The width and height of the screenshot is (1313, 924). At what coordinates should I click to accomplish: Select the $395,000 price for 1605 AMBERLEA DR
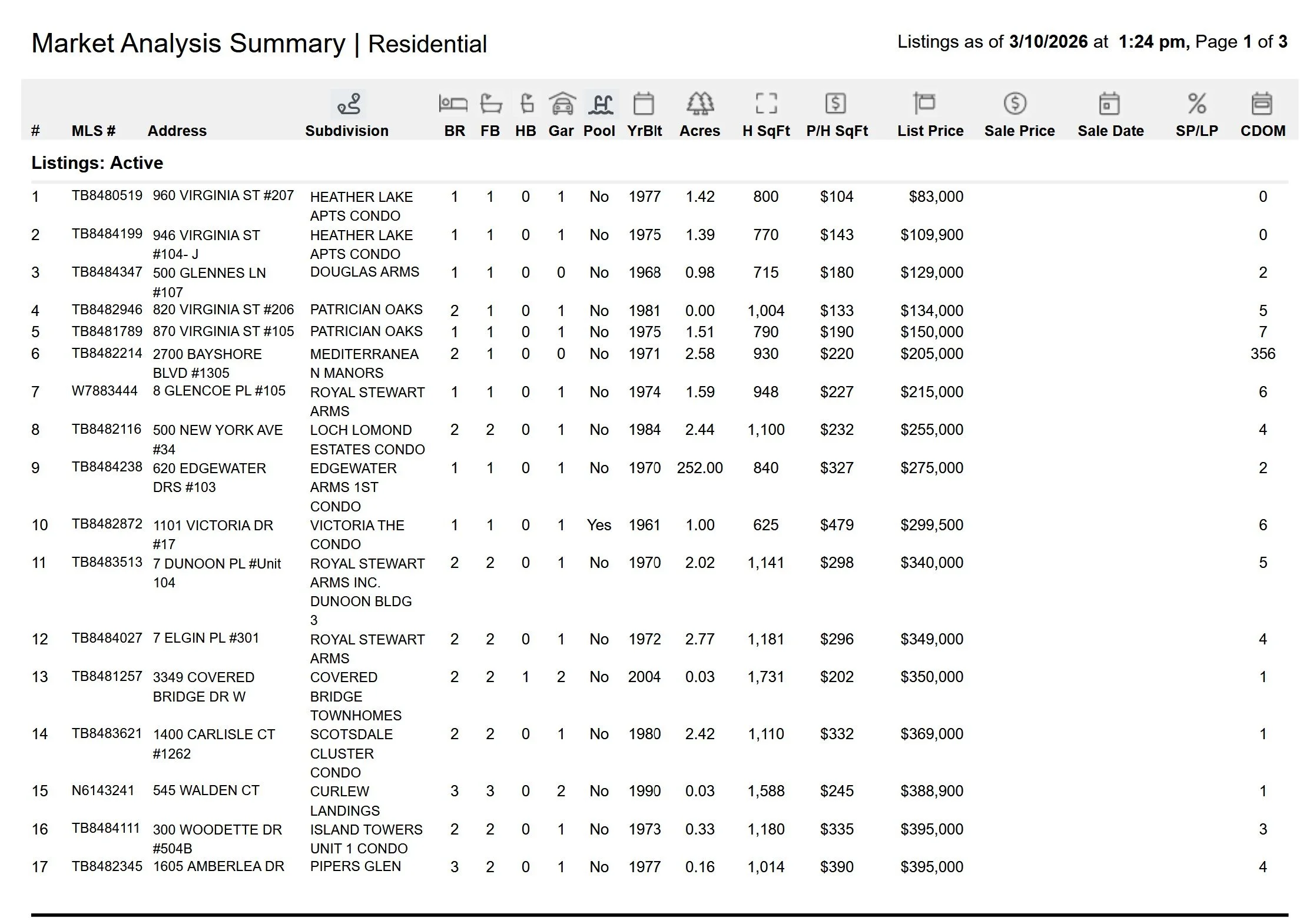click(931, 867)
